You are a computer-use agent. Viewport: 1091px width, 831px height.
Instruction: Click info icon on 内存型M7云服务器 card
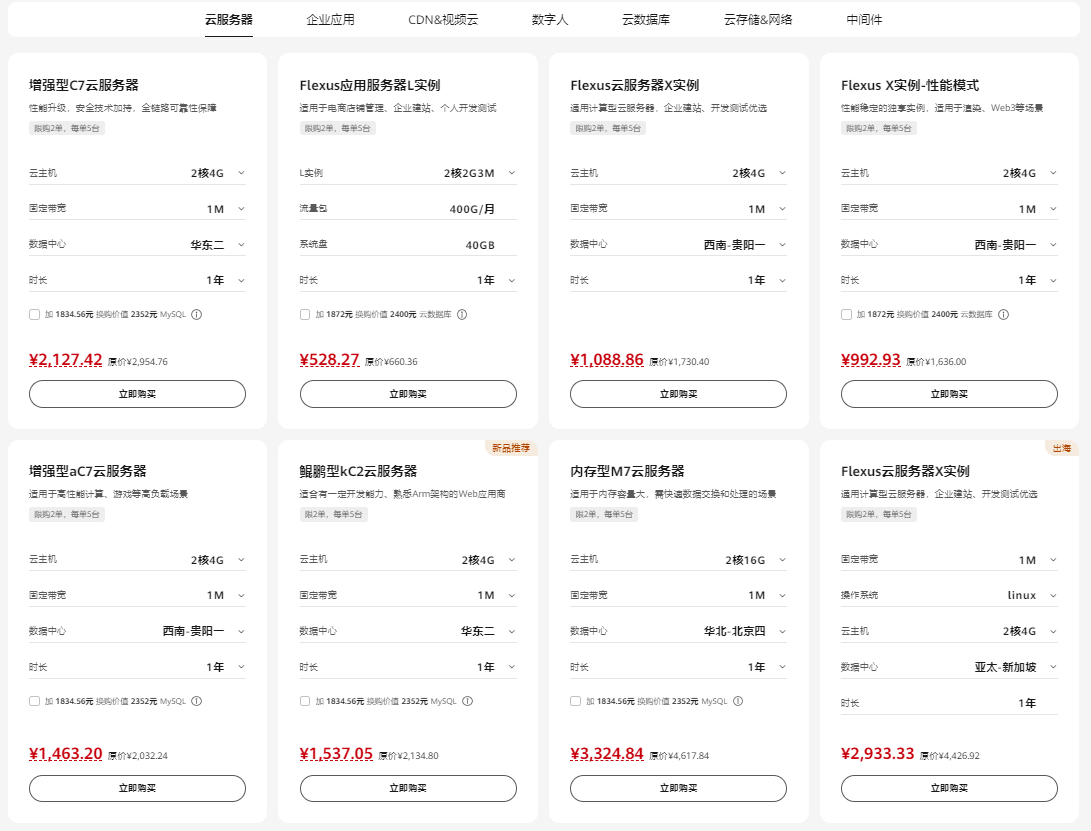tap(738, 701)
